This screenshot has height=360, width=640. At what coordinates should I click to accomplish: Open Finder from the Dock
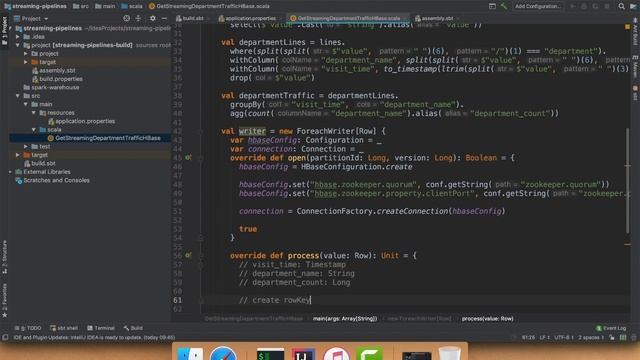pyautogui.click(x=190, y=353)
